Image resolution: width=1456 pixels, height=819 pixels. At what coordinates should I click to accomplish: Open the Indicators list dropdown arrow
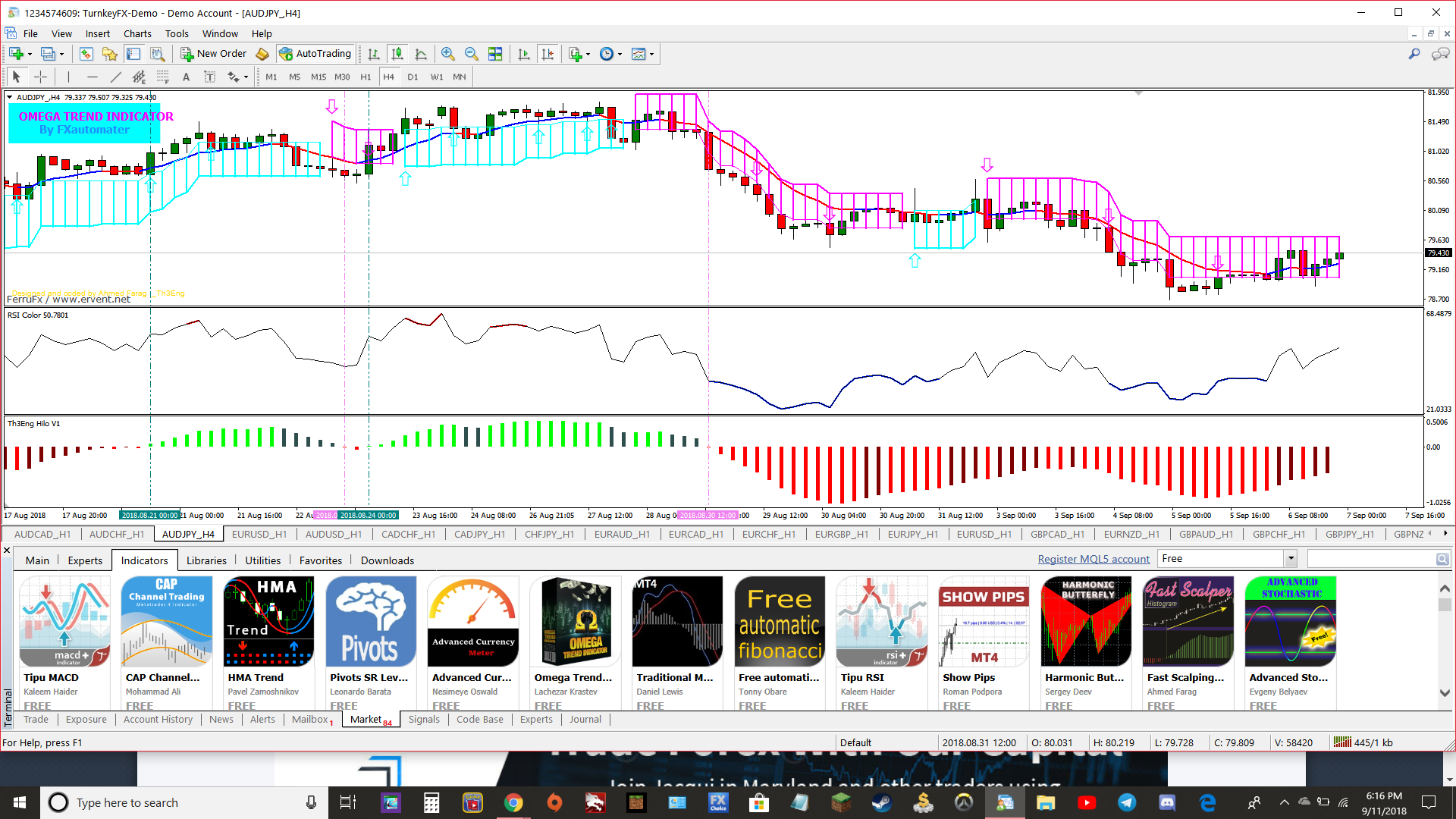588,54
